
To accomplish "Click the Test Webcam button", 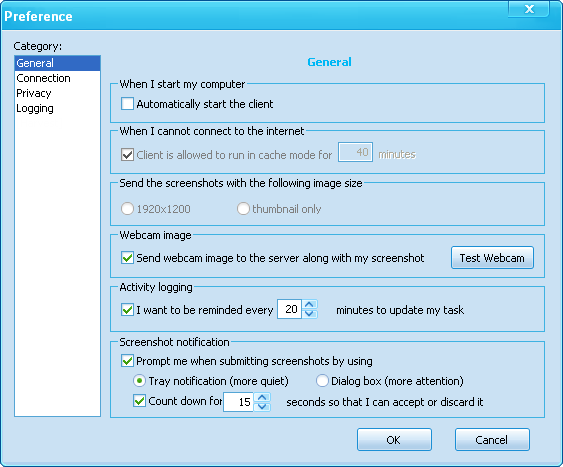I will pyautogui.click(x=492, y=258).
